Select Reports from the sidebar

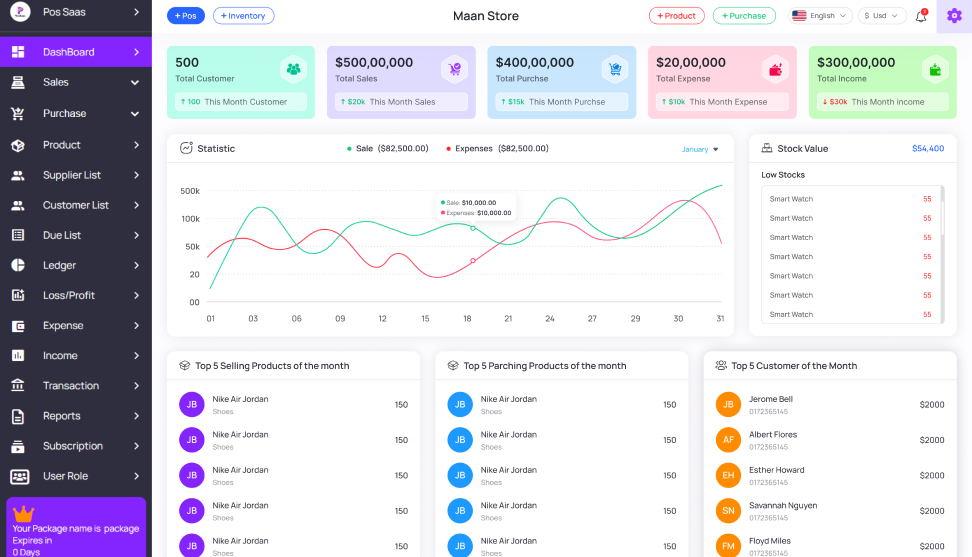tap(75, 416)
